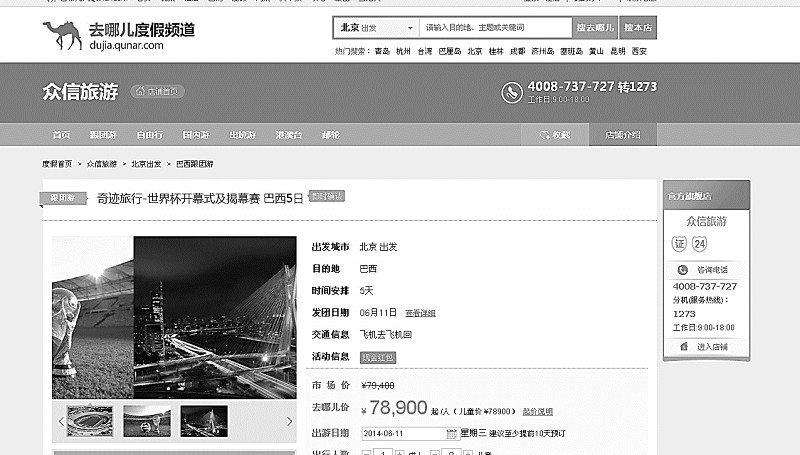Click the 收藏 favorite heart button
This screenshot has height=455, width=800.
point(555,135)
